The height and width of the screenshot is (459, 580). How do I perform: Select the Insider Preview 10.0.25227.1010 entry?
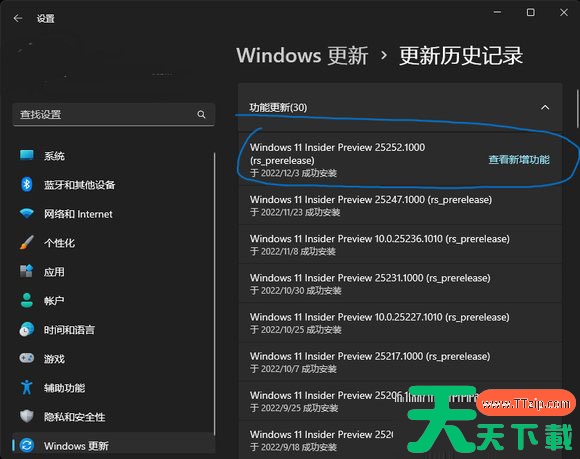(x=400, y=323)
